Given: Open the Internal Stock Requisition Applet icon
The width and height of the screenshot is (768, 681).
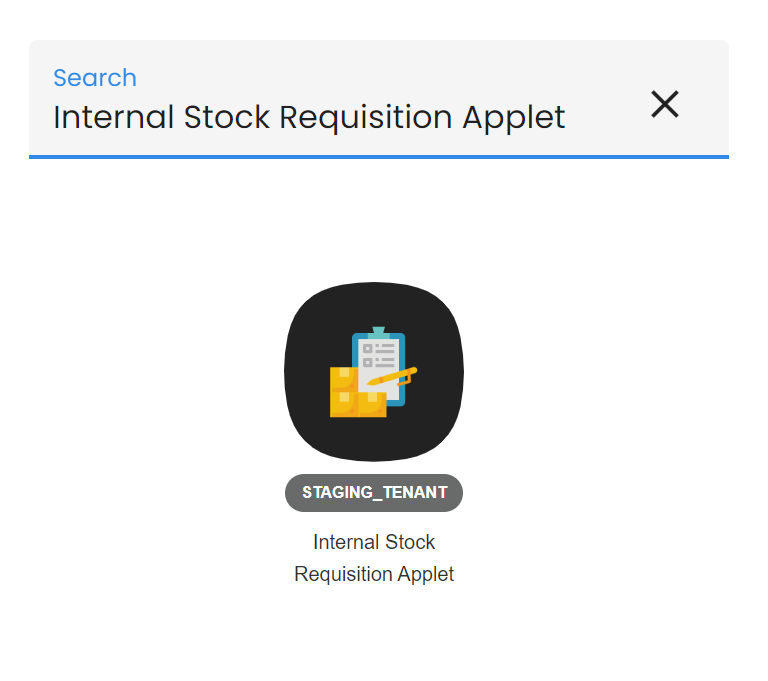Looking at the screenshot, I should pyautogui.click(x=374, y=371).
